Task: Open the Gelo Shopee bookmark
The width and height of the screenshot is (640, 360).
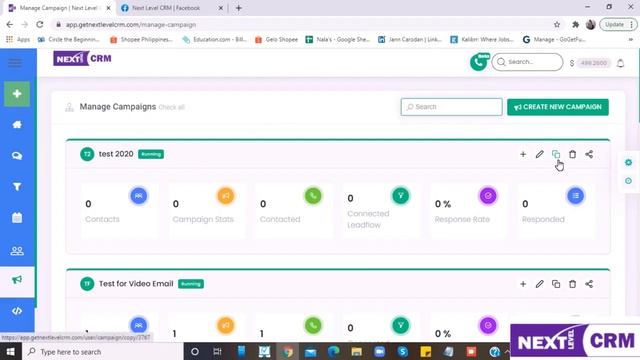Action: (276, 40)
